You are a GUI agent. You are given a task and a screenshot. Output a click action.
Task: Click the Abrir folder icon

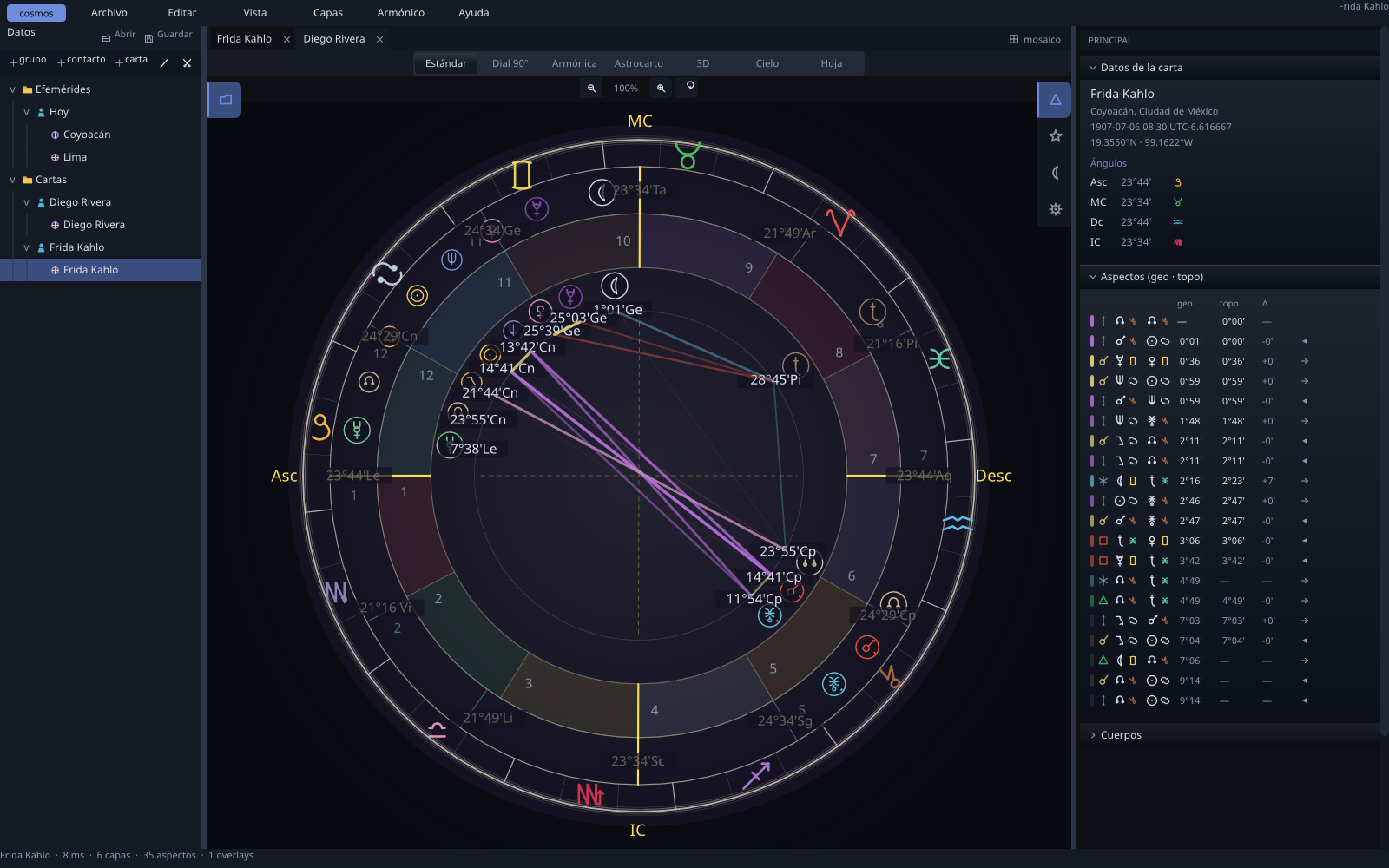[106, 38]
